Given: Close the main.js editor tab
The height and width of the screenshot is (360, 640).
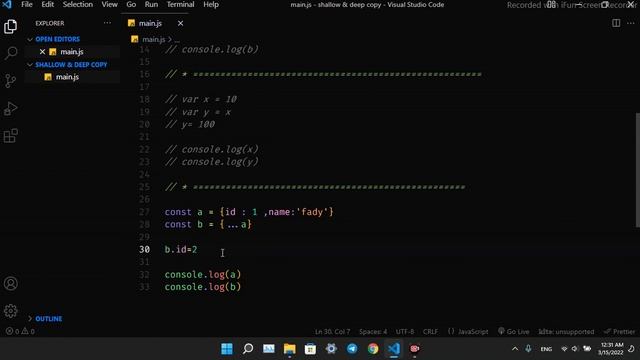Looking at the screenshot, I should pyautogui.click(x=180, y=23).
